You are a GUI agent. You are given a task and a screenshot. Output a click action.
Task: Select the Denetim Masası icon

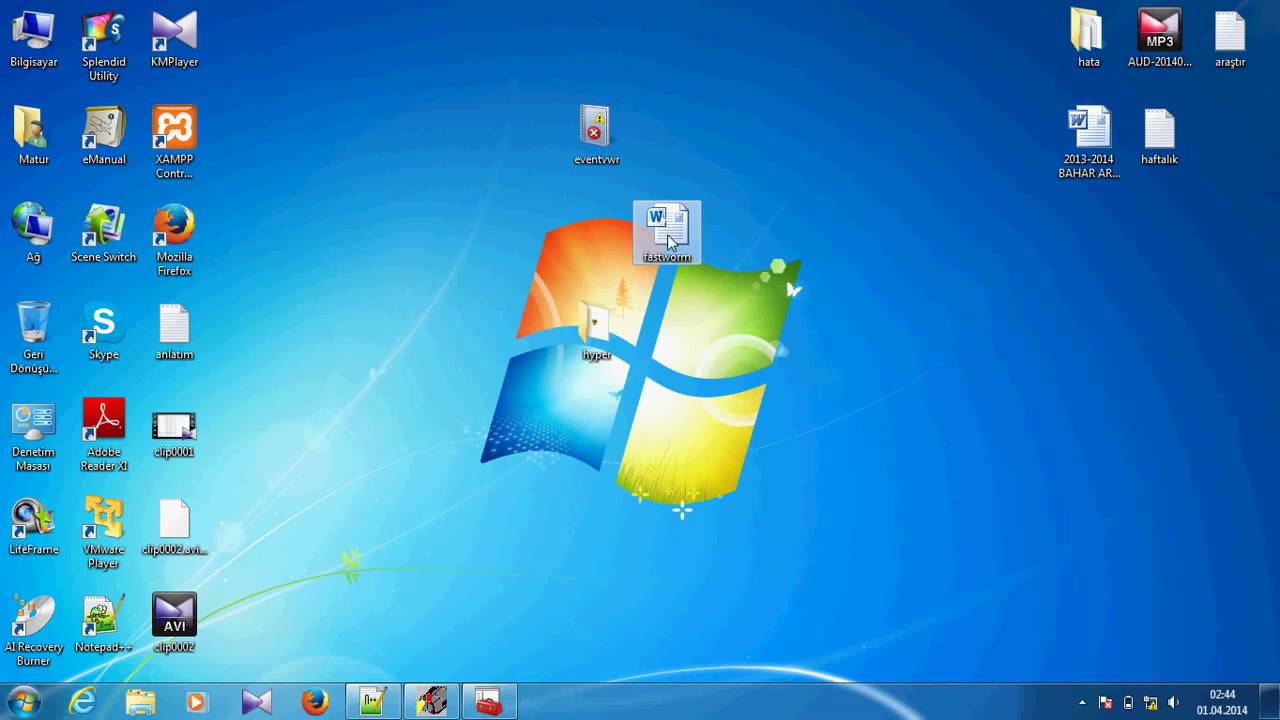pos(33,436)
